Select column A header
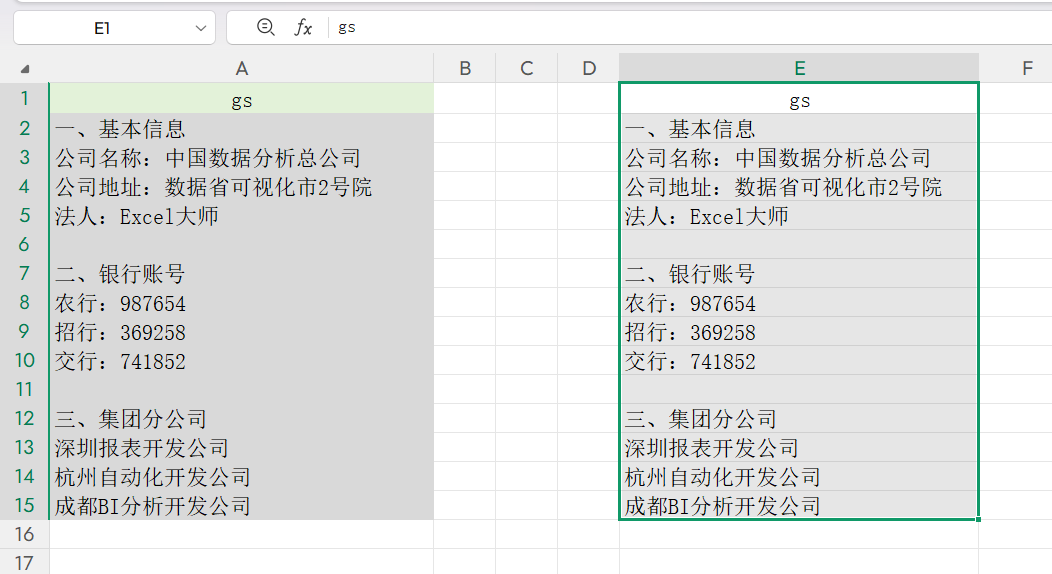 242,68
